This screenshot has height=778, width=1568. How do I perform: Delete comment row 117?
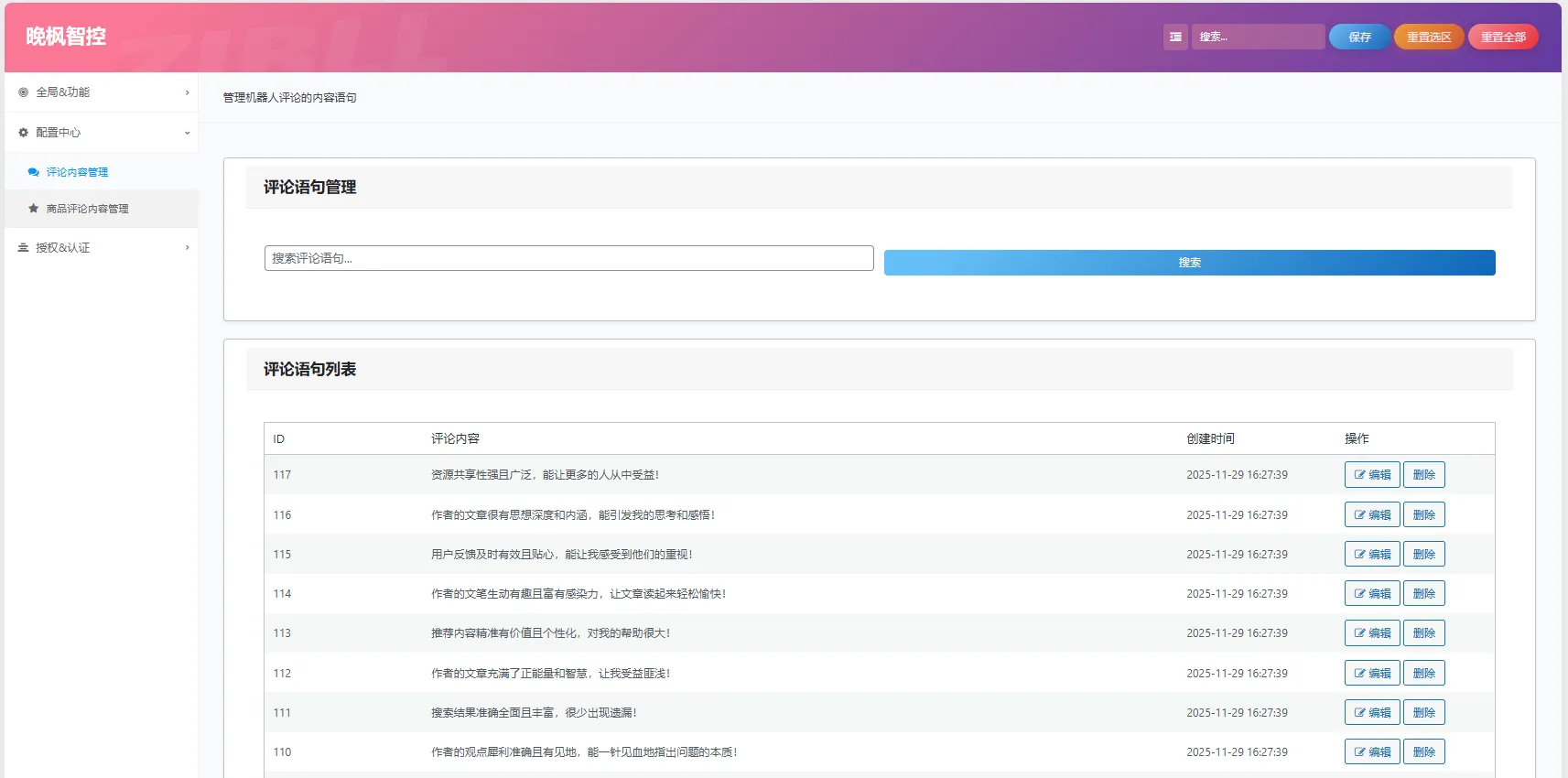click(1423, 475)
